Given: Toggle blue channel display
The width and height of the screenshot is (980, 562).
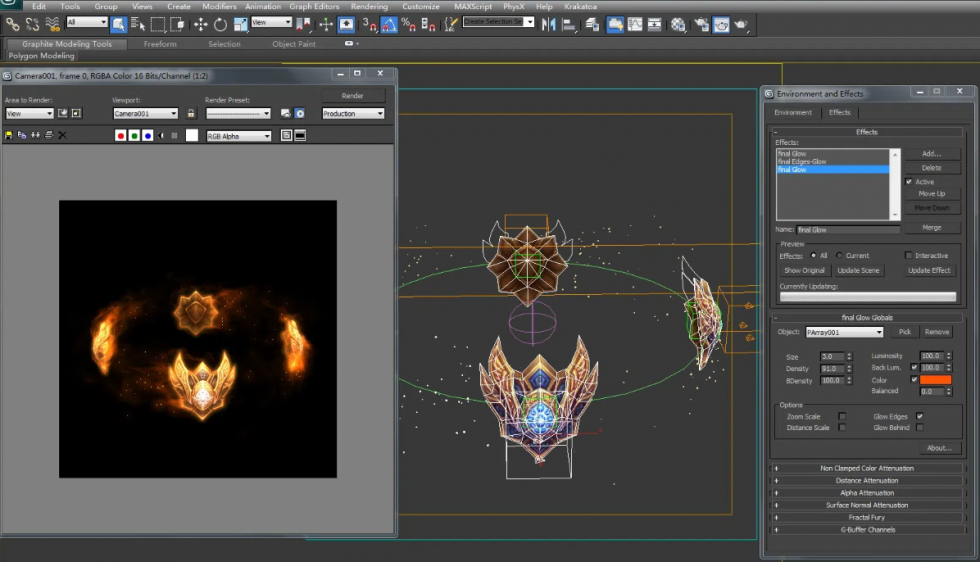Looking at the screenshot, I should [148, 136].
